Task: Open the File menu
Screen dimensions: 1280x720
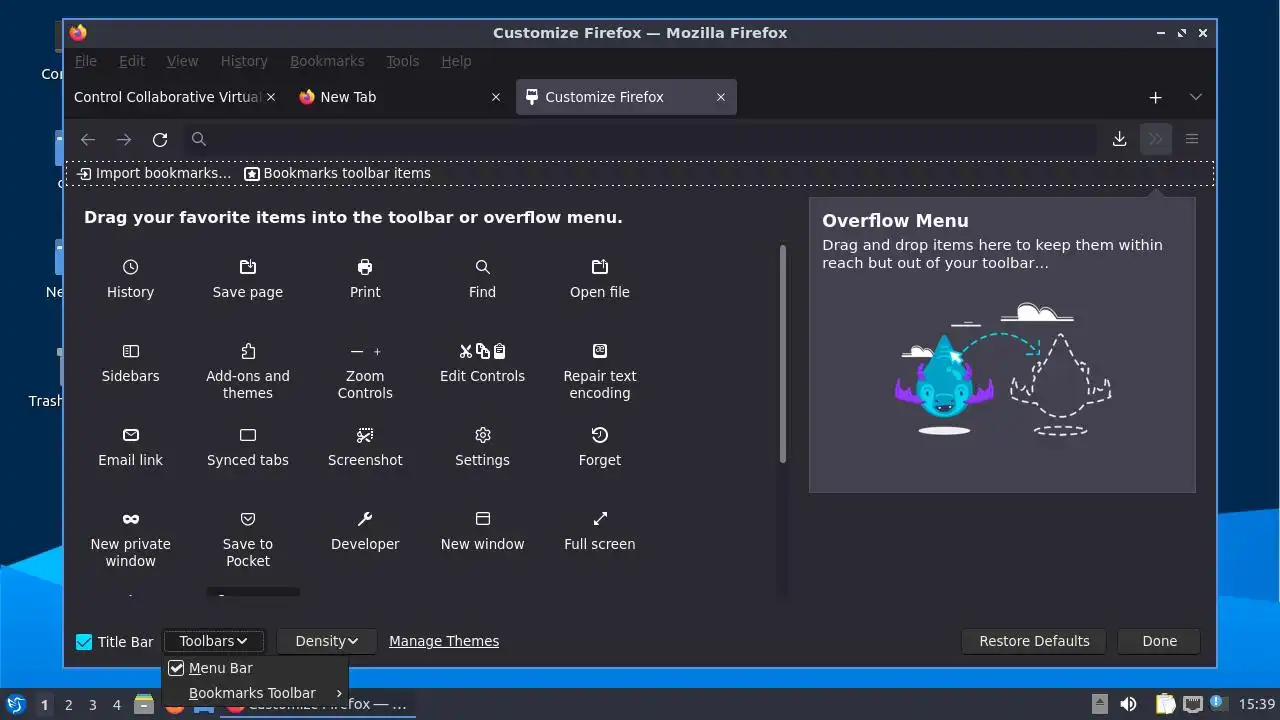Action: (86, 61)
